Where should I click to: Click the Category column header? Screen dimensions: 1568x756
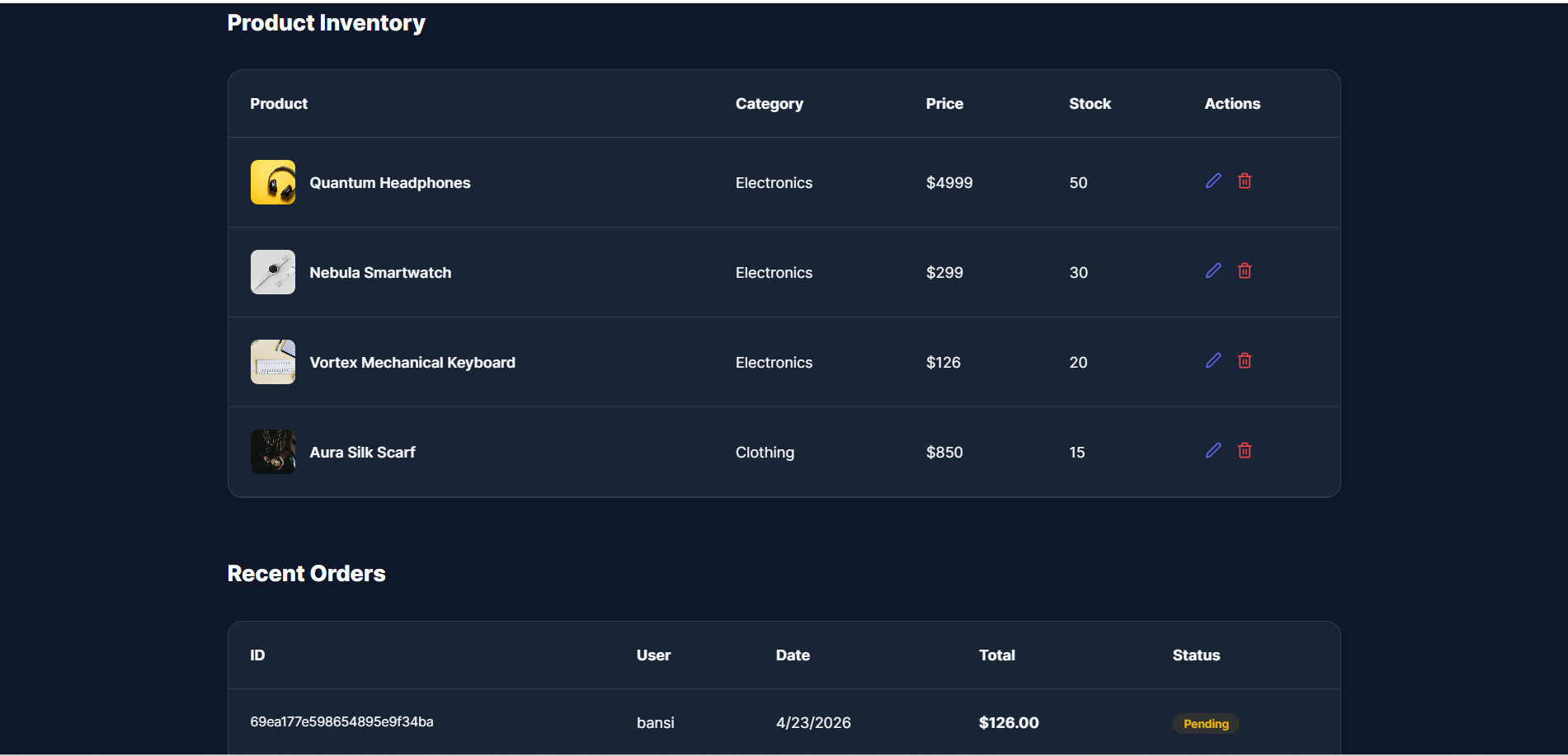coord(769,104)
